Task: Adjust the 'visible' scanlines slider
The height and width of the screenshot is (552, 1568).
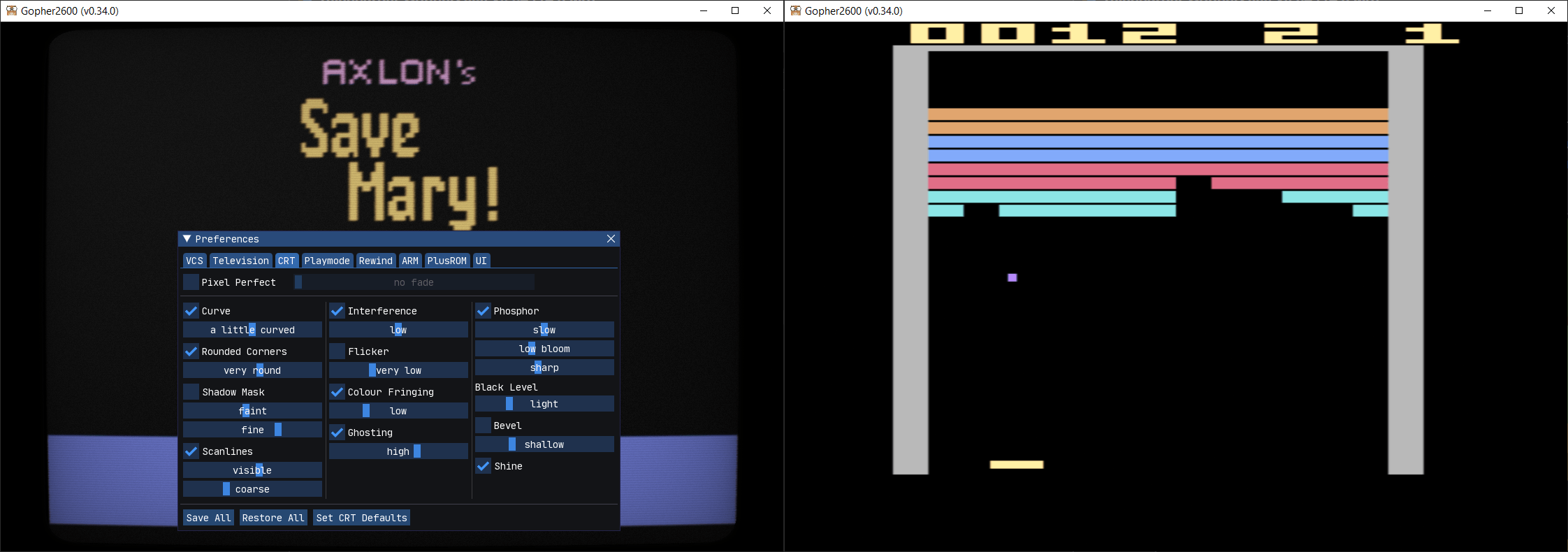Action: pos(252,470)
